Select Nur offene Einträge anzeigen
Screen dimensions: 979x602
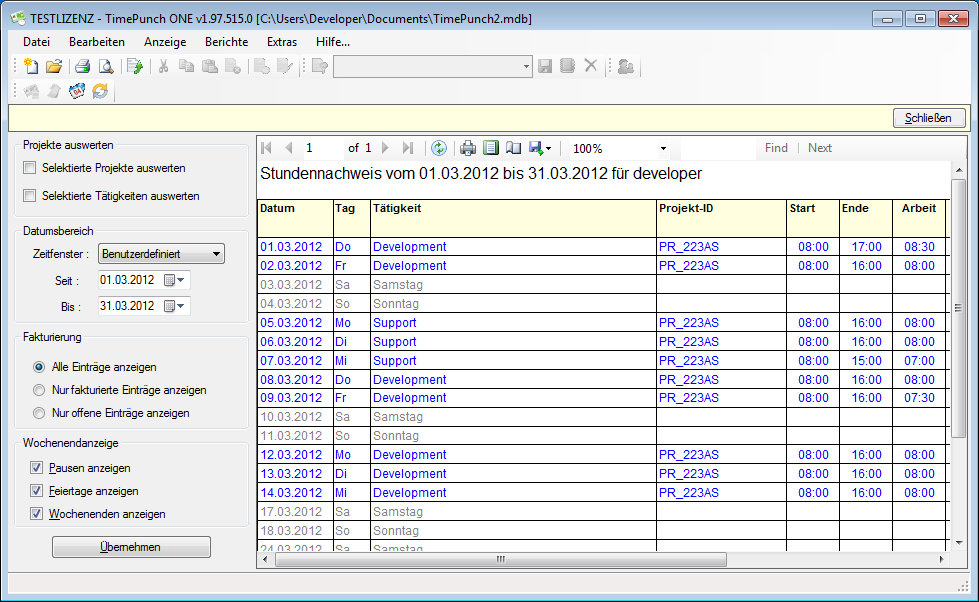39,413
